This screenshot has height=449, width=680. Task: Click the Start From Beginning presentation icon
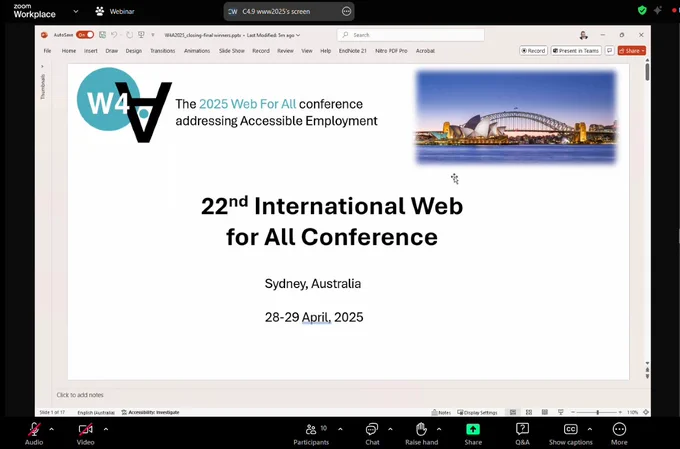pos(141,35)
